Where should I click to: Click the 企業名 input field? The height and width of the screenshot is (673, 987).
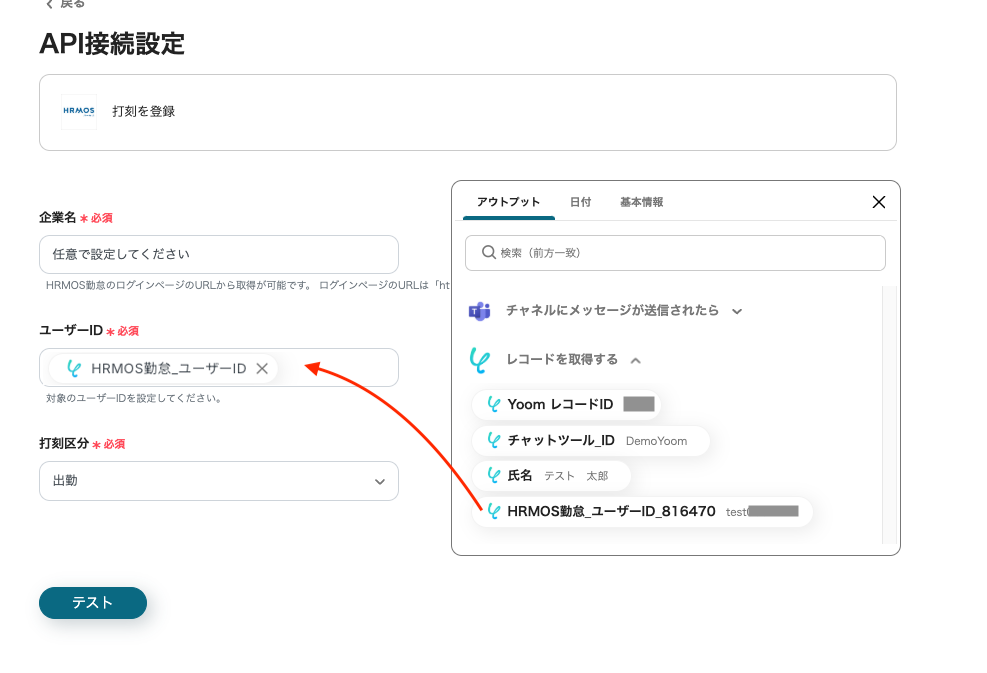click(218, 254)
